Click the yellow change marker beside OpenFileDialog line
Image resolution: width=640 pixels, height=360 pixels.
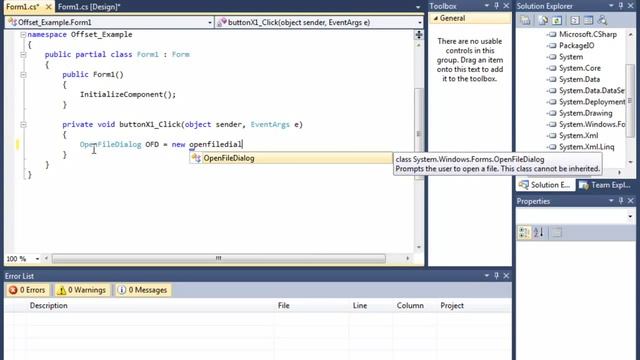pyautogui.click(x=17, y=144)
